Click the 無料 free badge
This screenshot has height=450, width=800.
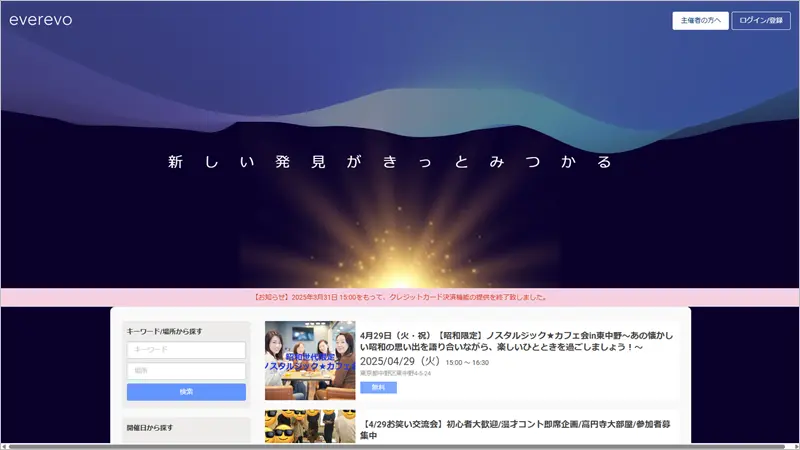[x=378, y=387]
